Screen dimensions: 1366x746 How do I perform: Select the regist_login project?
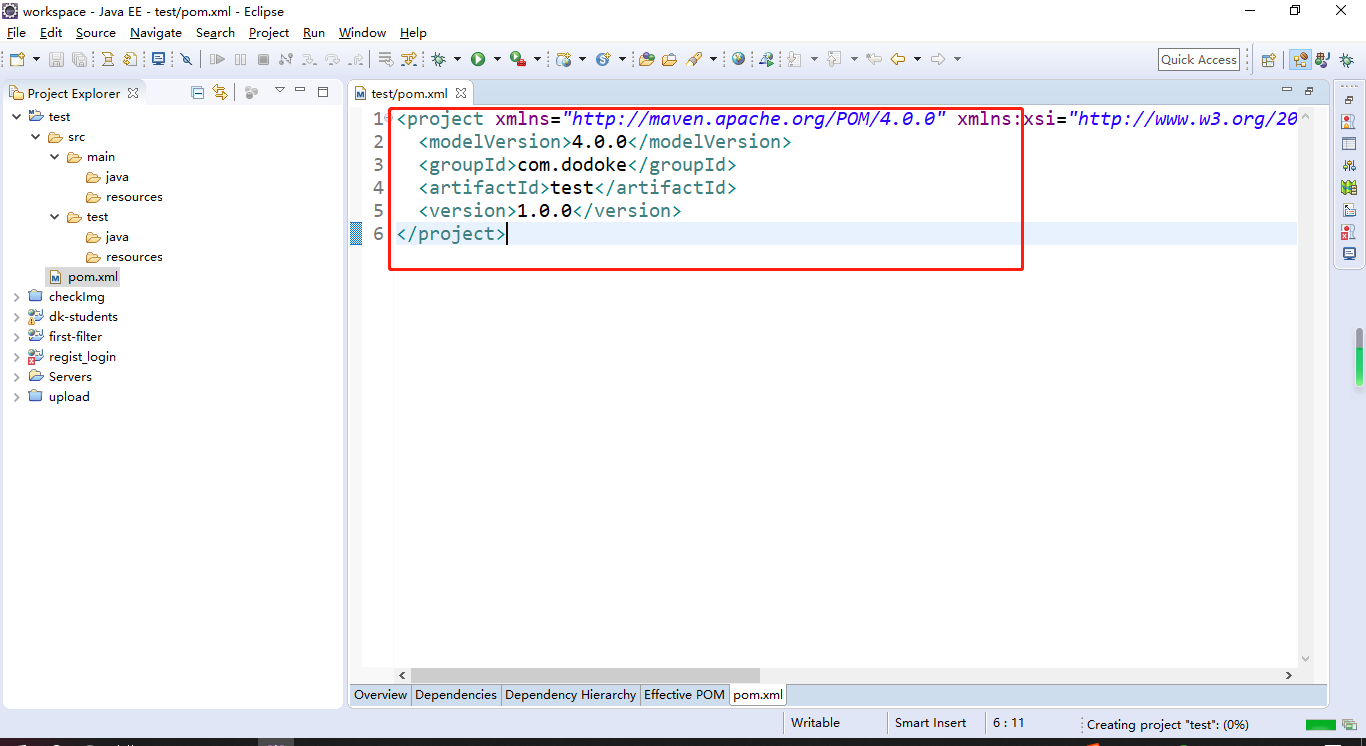pos(82,357)
